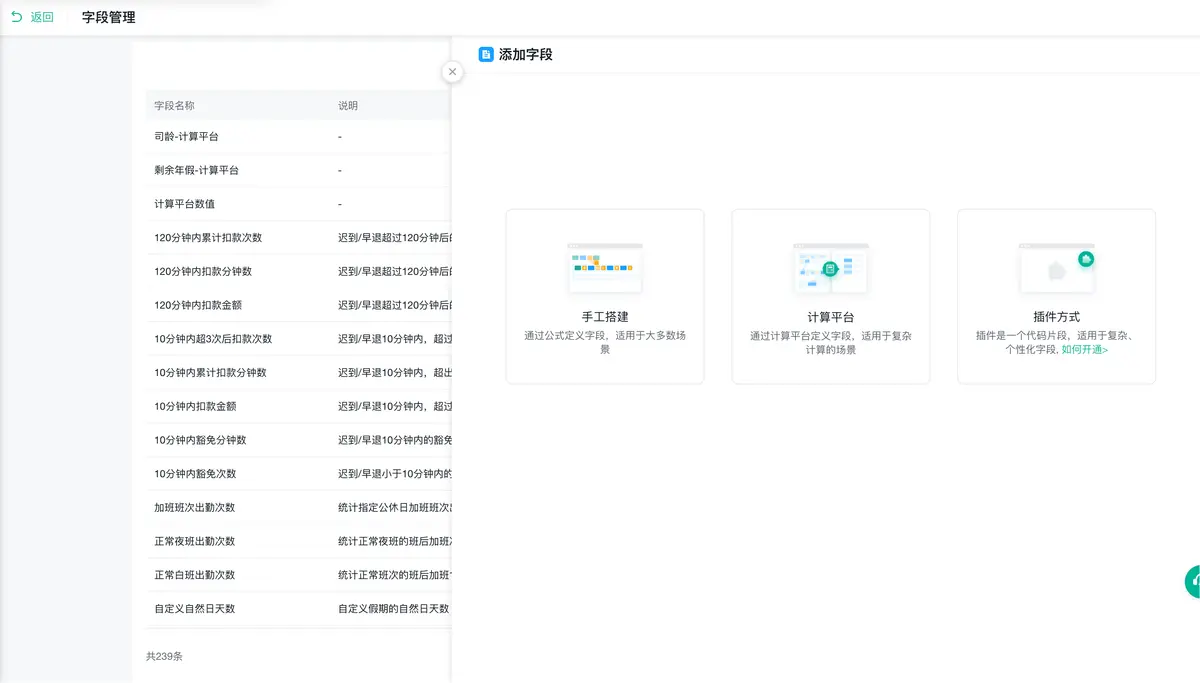Click the 插件方式 card title

pyautogui.click(x=1056, y=317)
